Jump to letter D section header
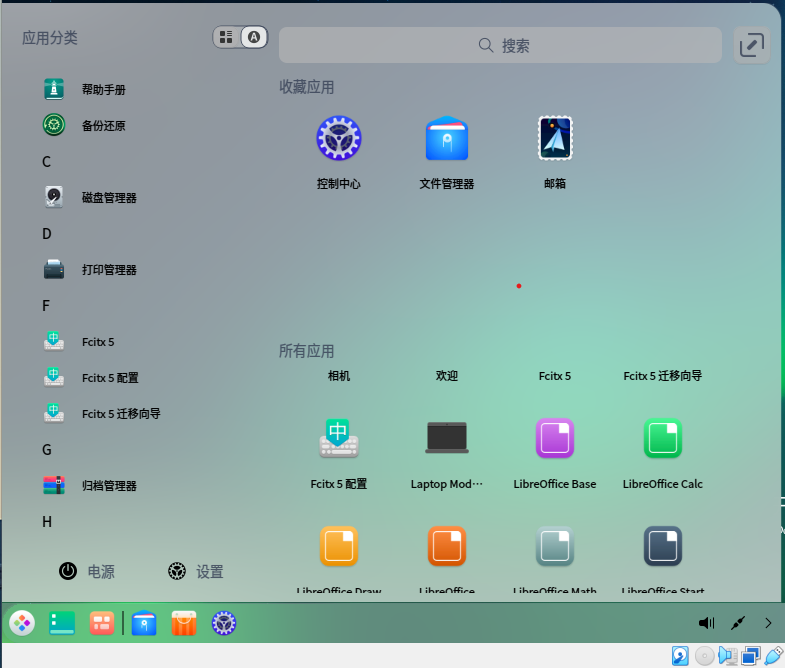785x668 pixels. pyautogui.click(x=47, y=234)
